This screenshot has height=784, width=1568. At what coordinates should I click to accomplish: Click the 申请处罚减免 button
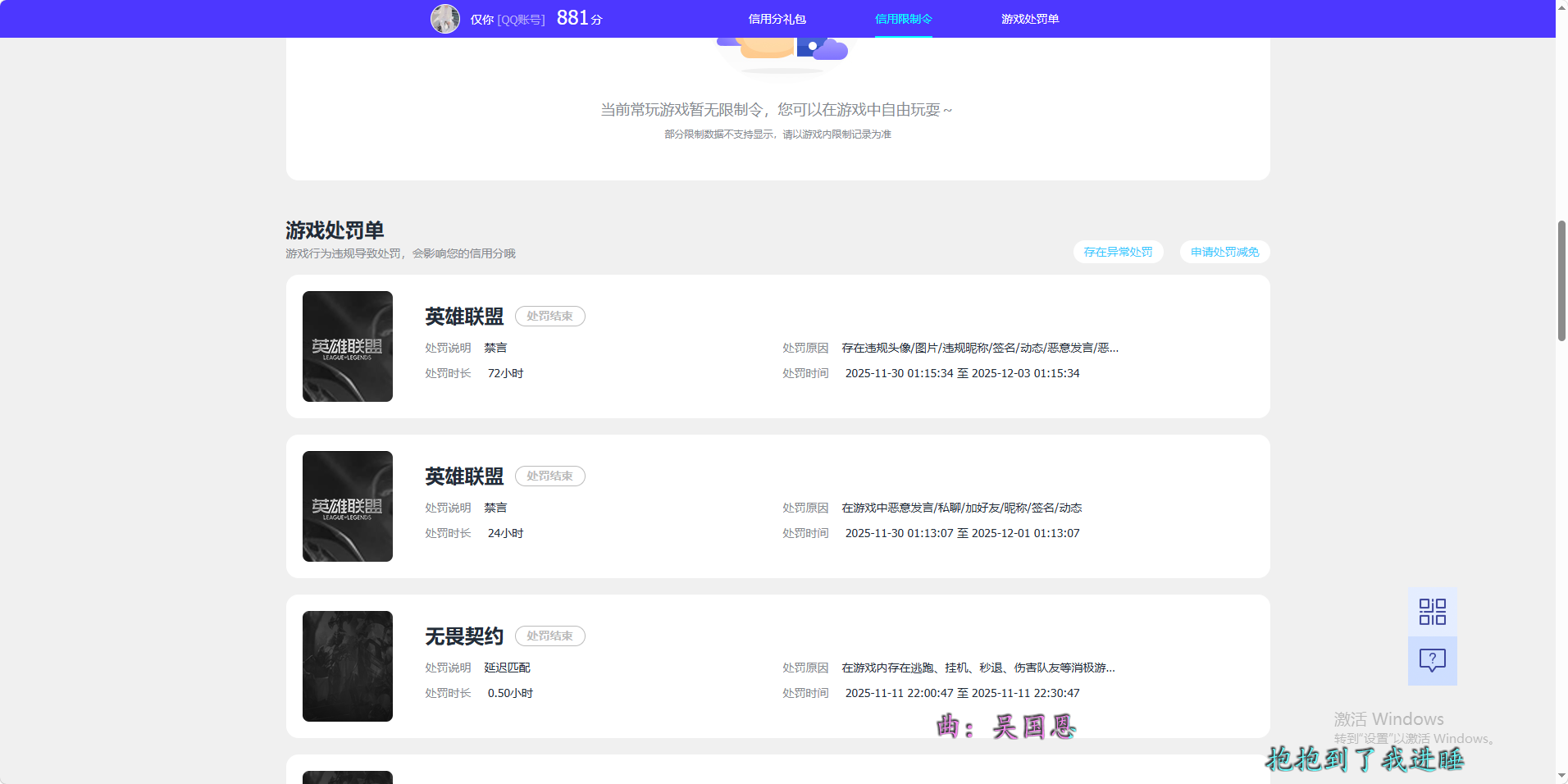(x=1224, y=252)
